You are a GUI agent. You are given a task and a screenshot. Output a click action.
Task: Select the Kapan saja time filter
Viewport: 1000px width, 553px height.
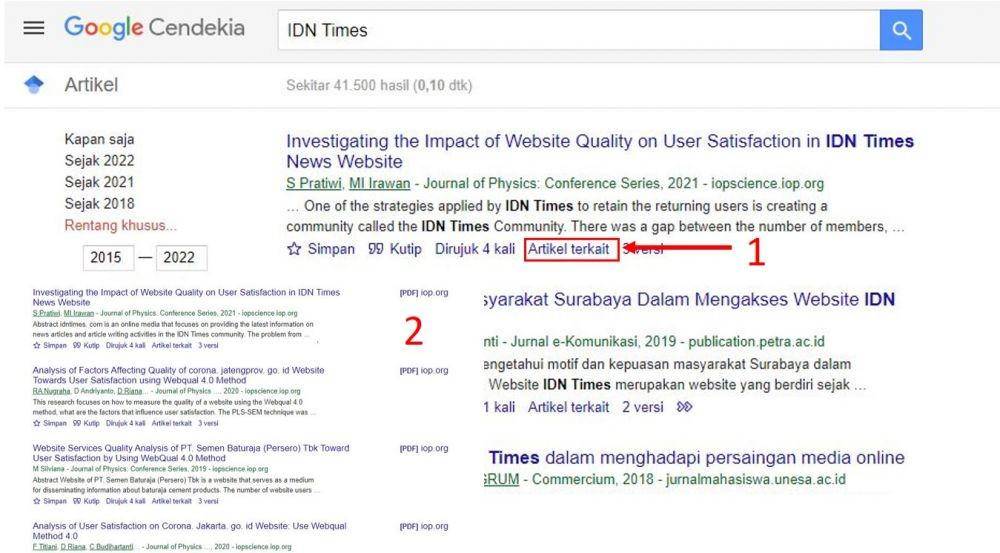99,139
